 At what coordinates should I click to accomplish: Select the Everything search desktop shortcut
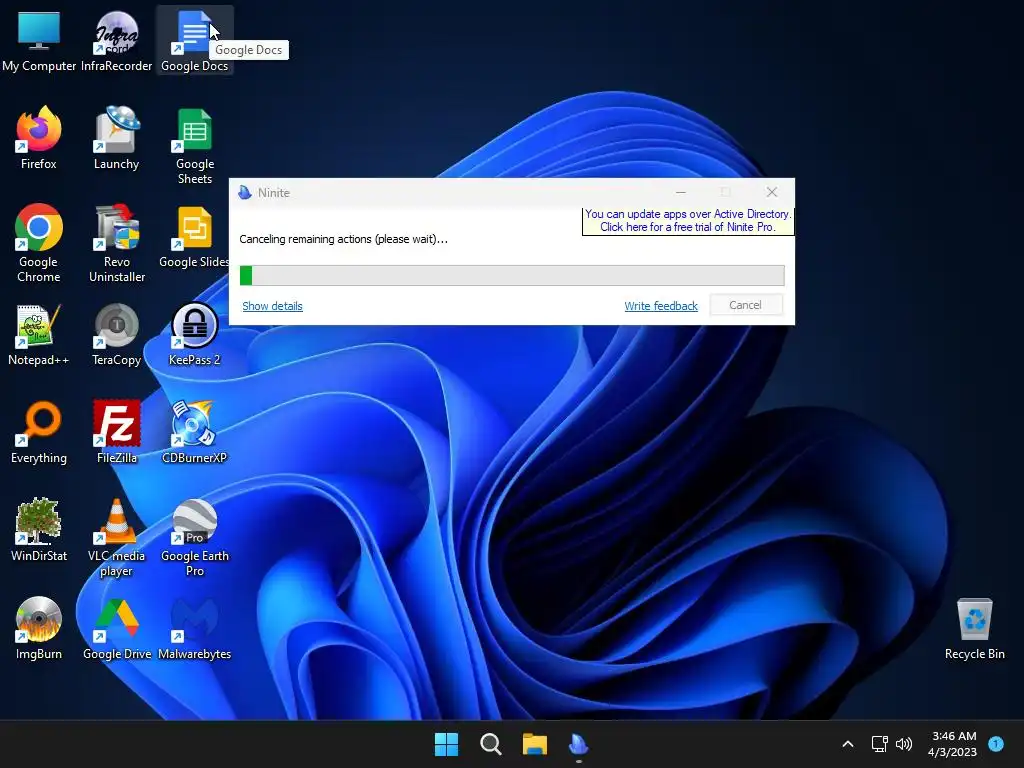tap(39, 432)
